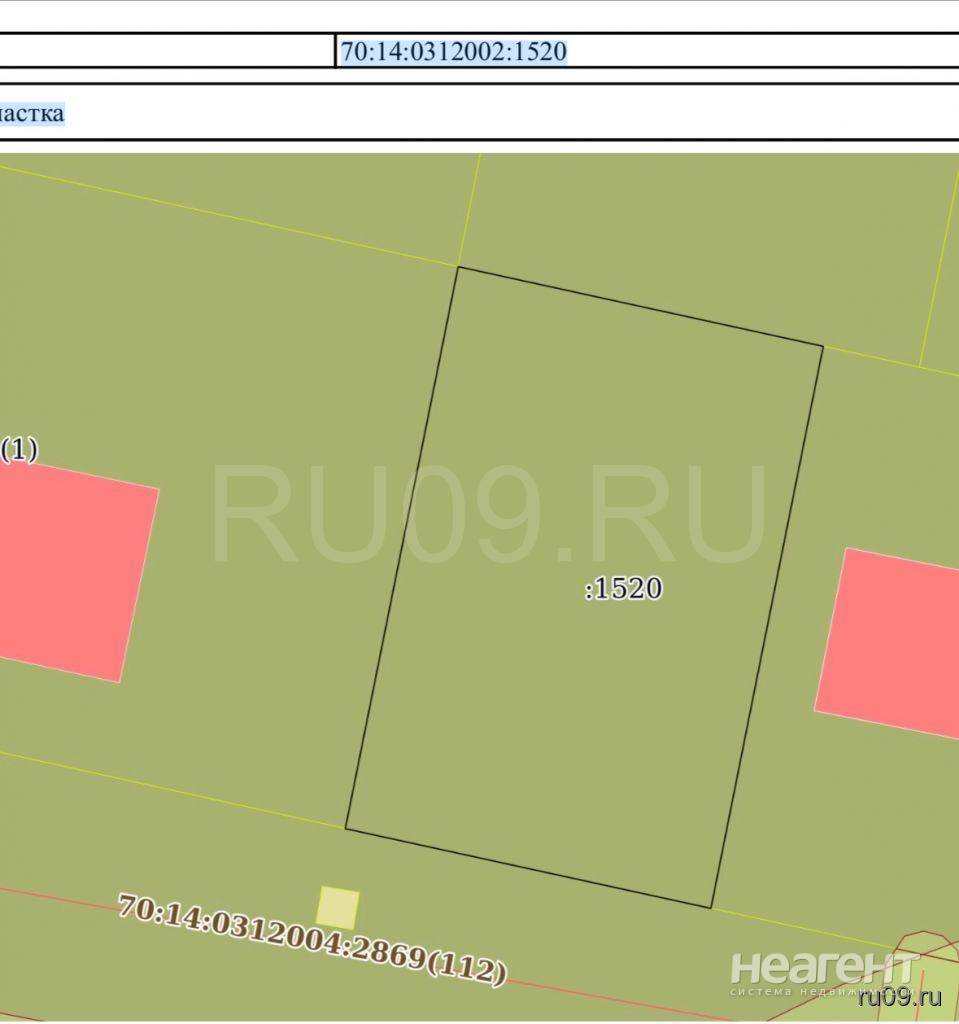Click the НЕАГЕНТ logo

822,970
